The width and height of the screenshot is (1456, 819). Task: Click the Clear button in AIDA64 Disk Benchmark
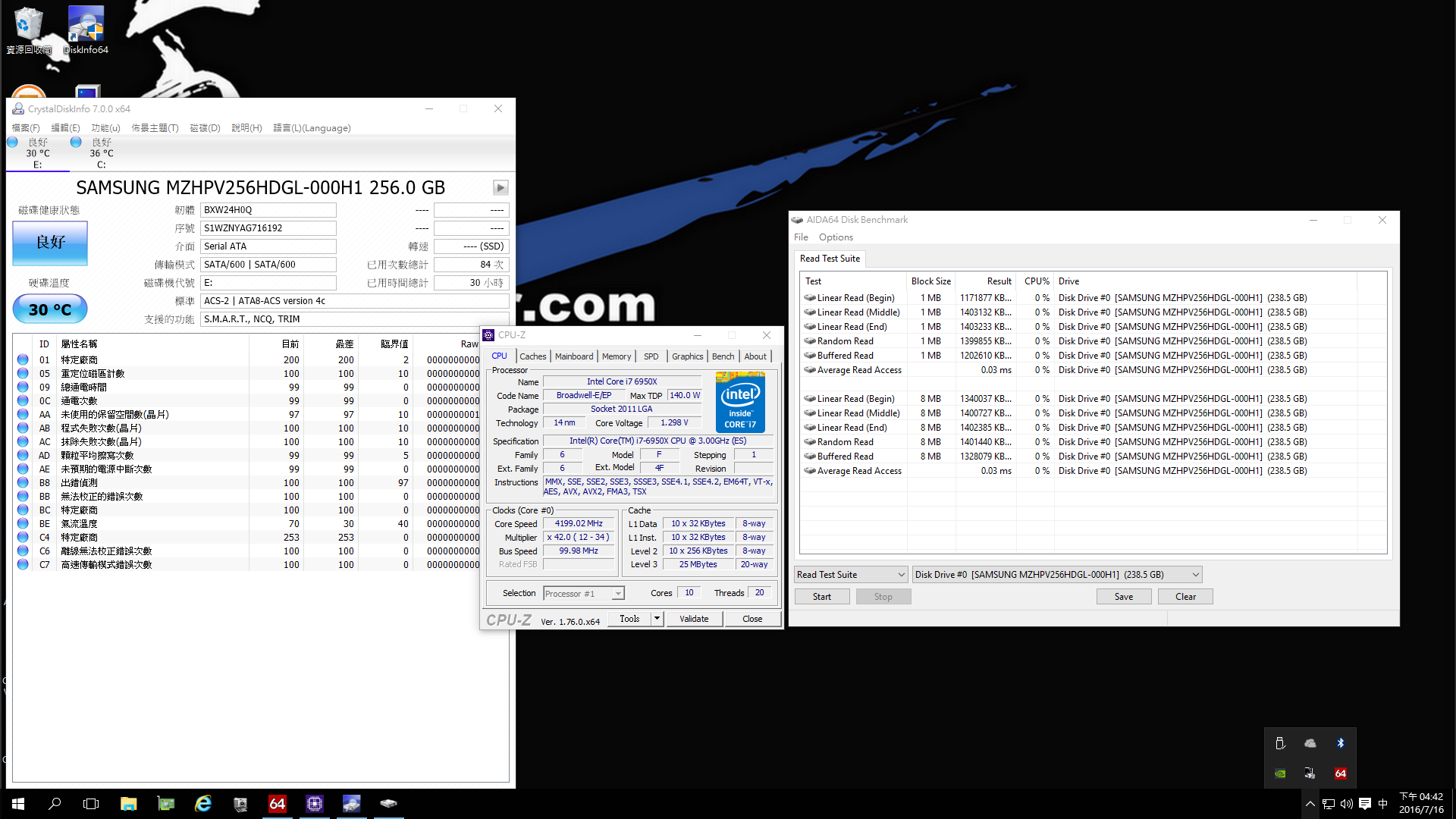[1185, 597]
